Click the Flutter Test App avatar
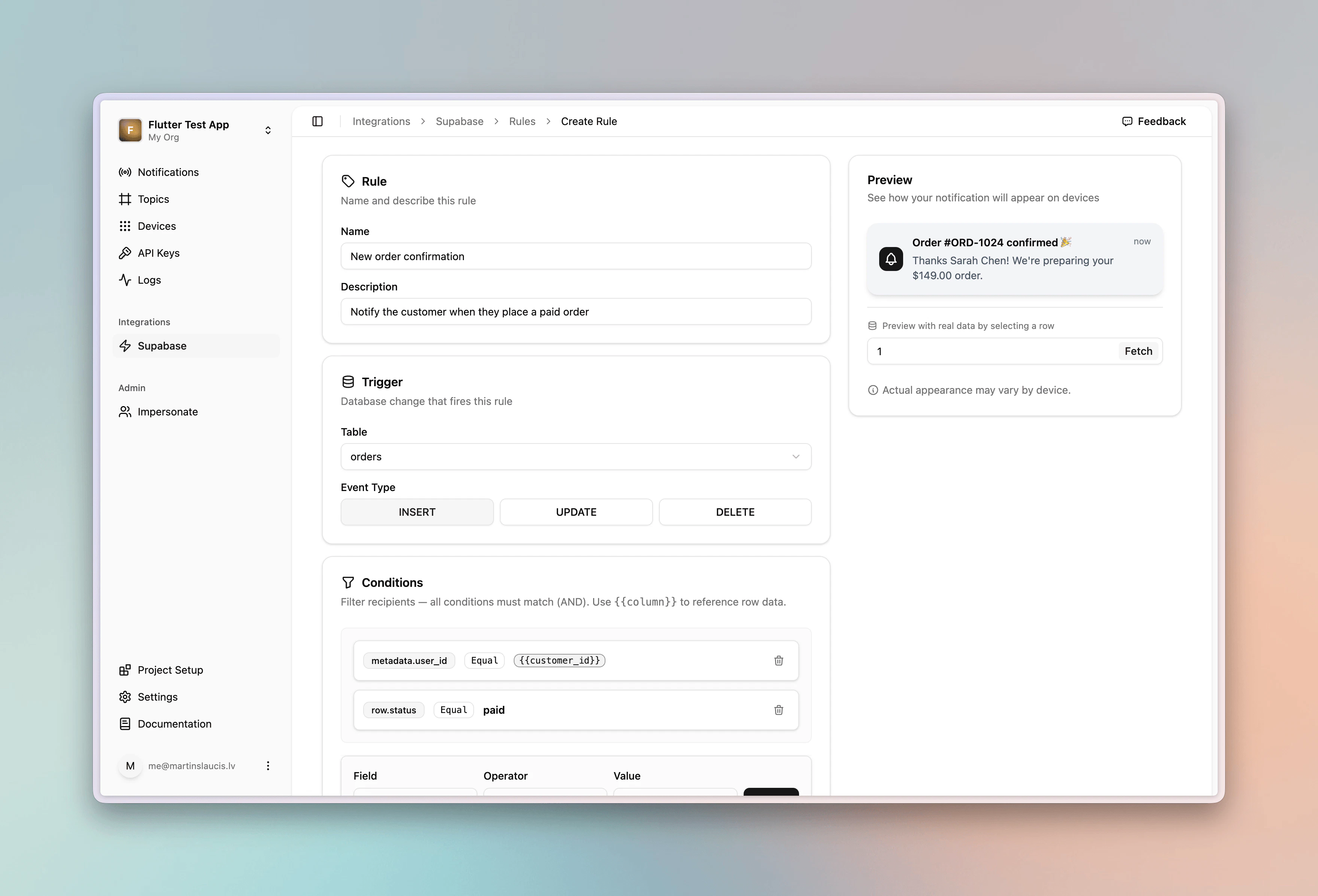This screenshot has height=896, width=1318. coord(130,130)
